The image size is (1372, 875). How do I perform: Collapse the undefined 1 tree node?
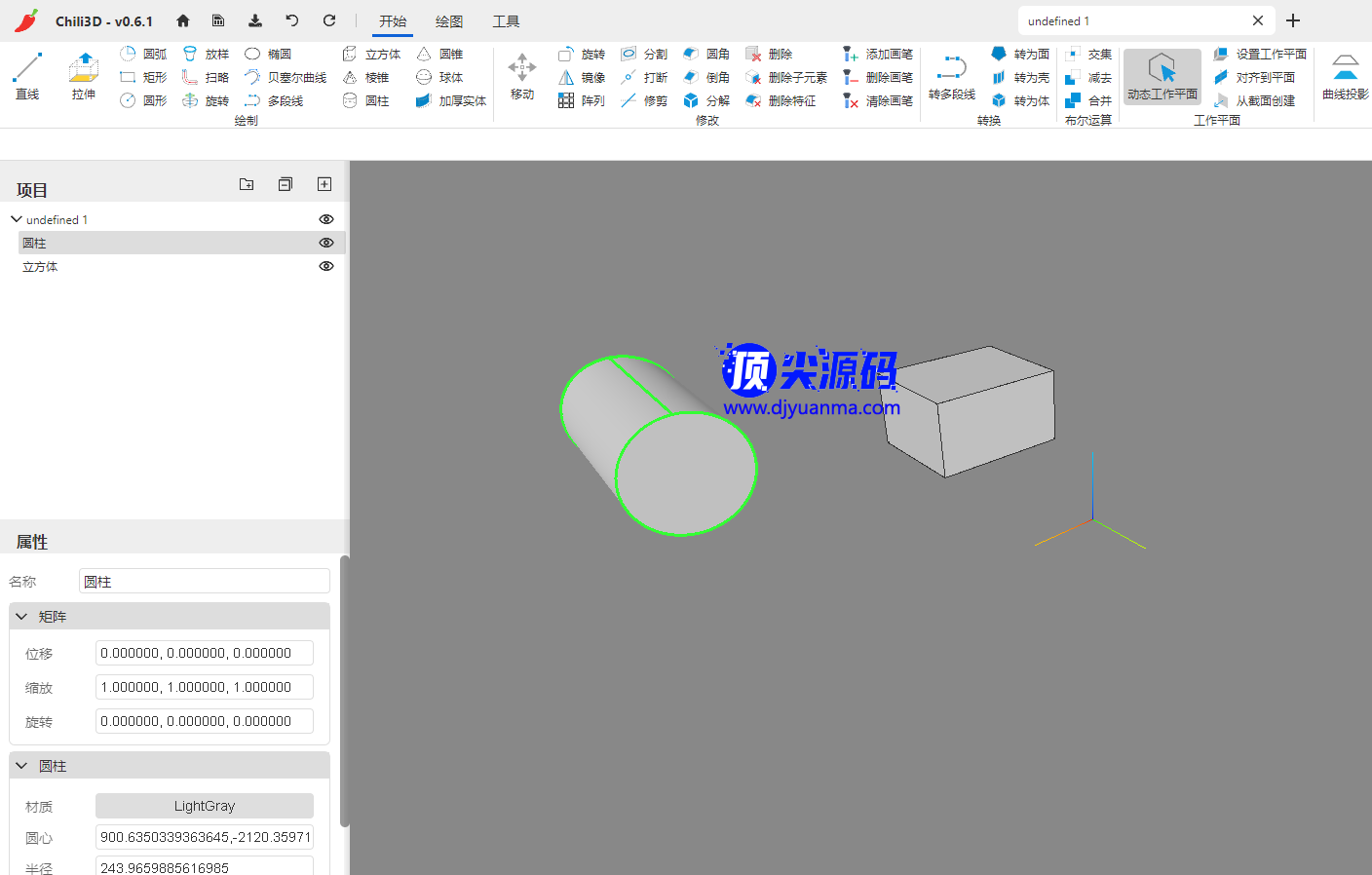pyautogui.click(x=17, y=219)
